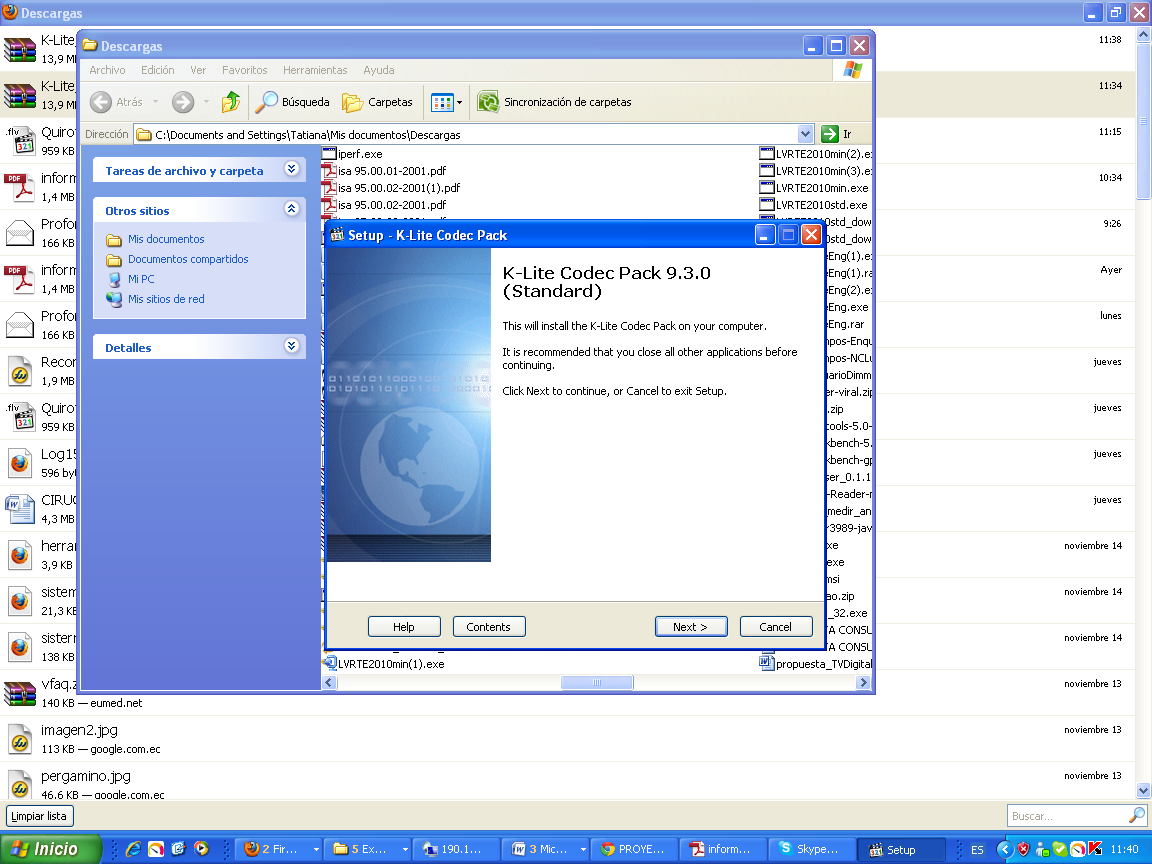
Task: Start Sincronización de carpetas
Action: (555, 102)
